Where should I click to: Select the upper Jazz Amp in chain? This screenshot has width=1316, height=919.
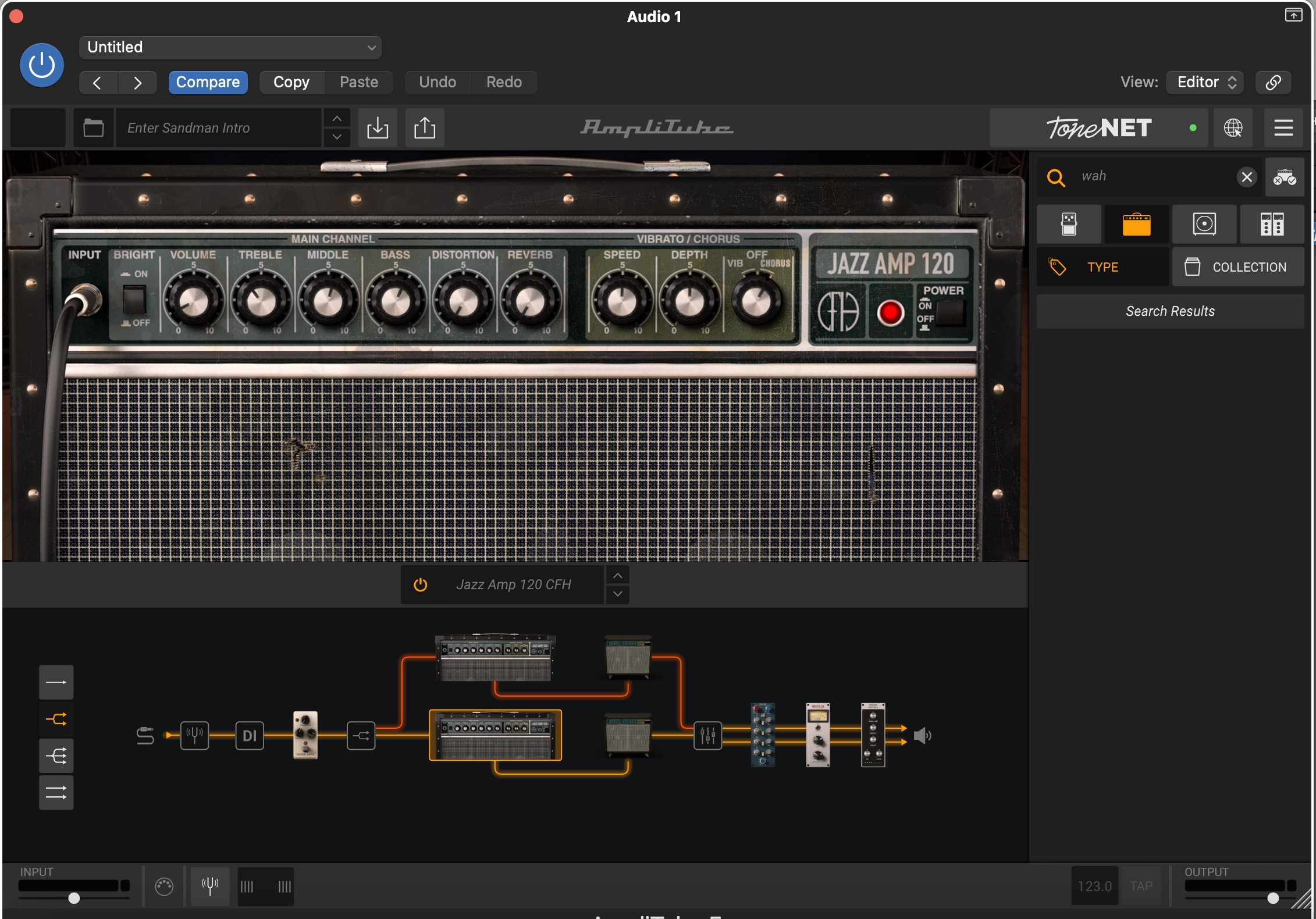click(x=496, y=657)
